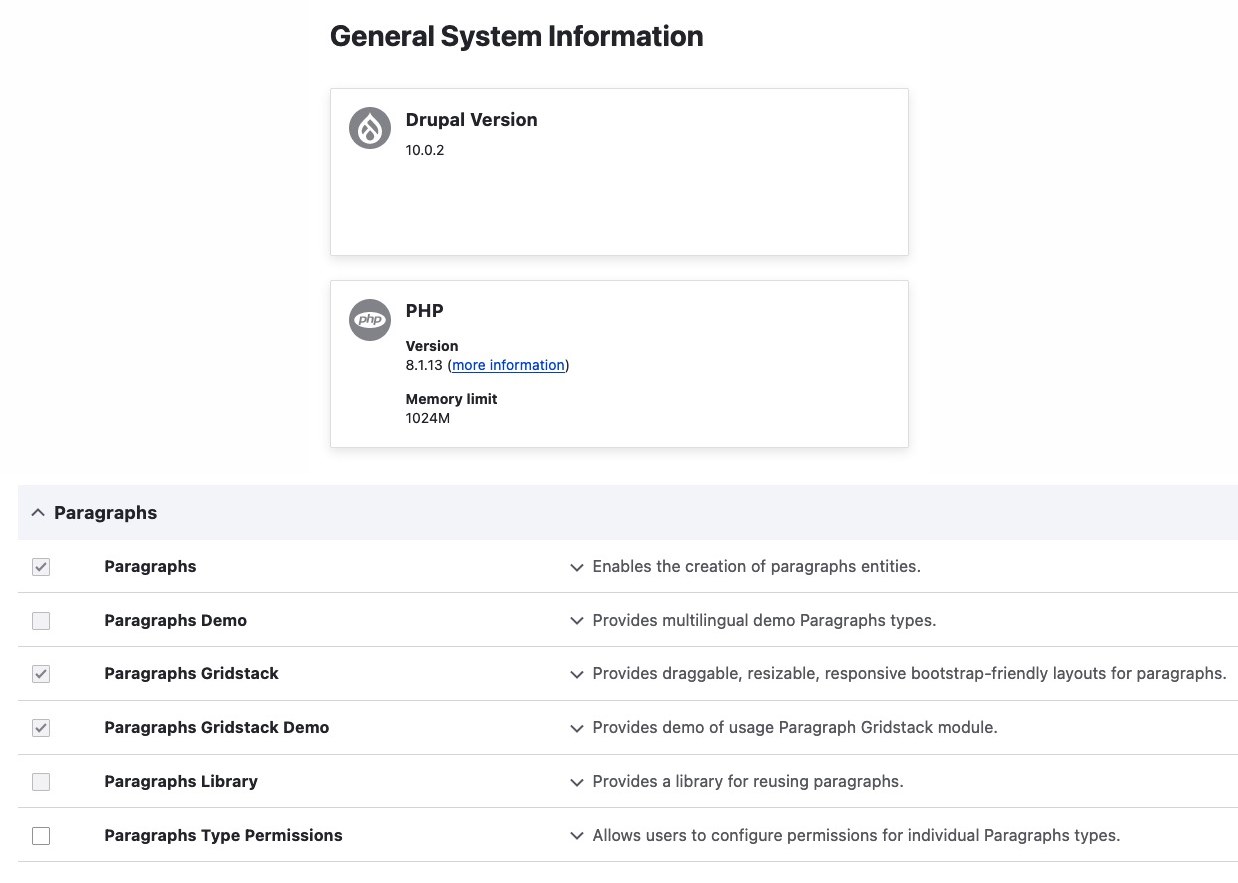Image resolution: width=1238 pixels, height=883 pixels.
Task: Click the Drupal Version card heading
Action: (471, 120)
